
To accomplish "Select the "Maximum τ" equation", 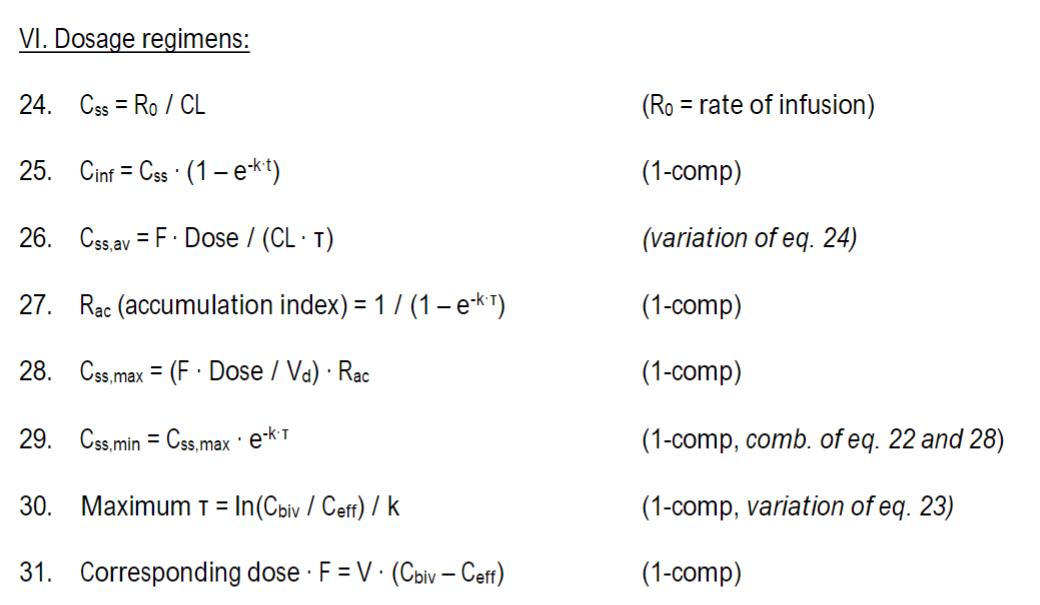I will (x=240, y=505).
